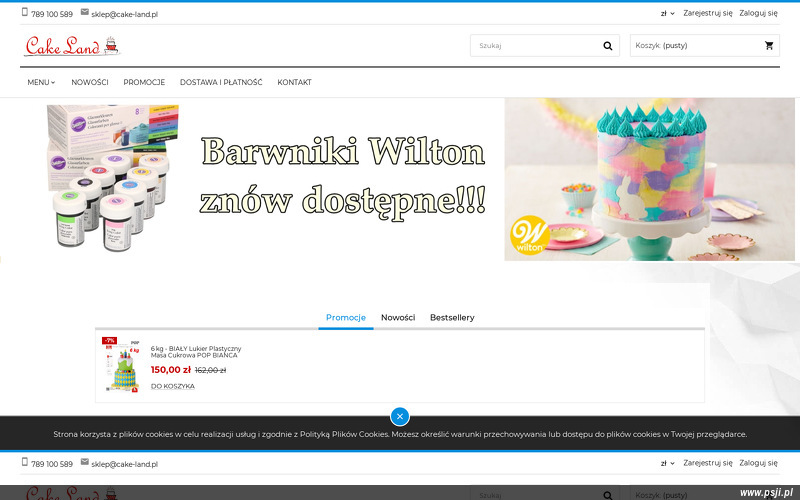This screenshot has height=500, width=800.
Task: Open the KONTAKT navigation item
Action: [294, 82]
